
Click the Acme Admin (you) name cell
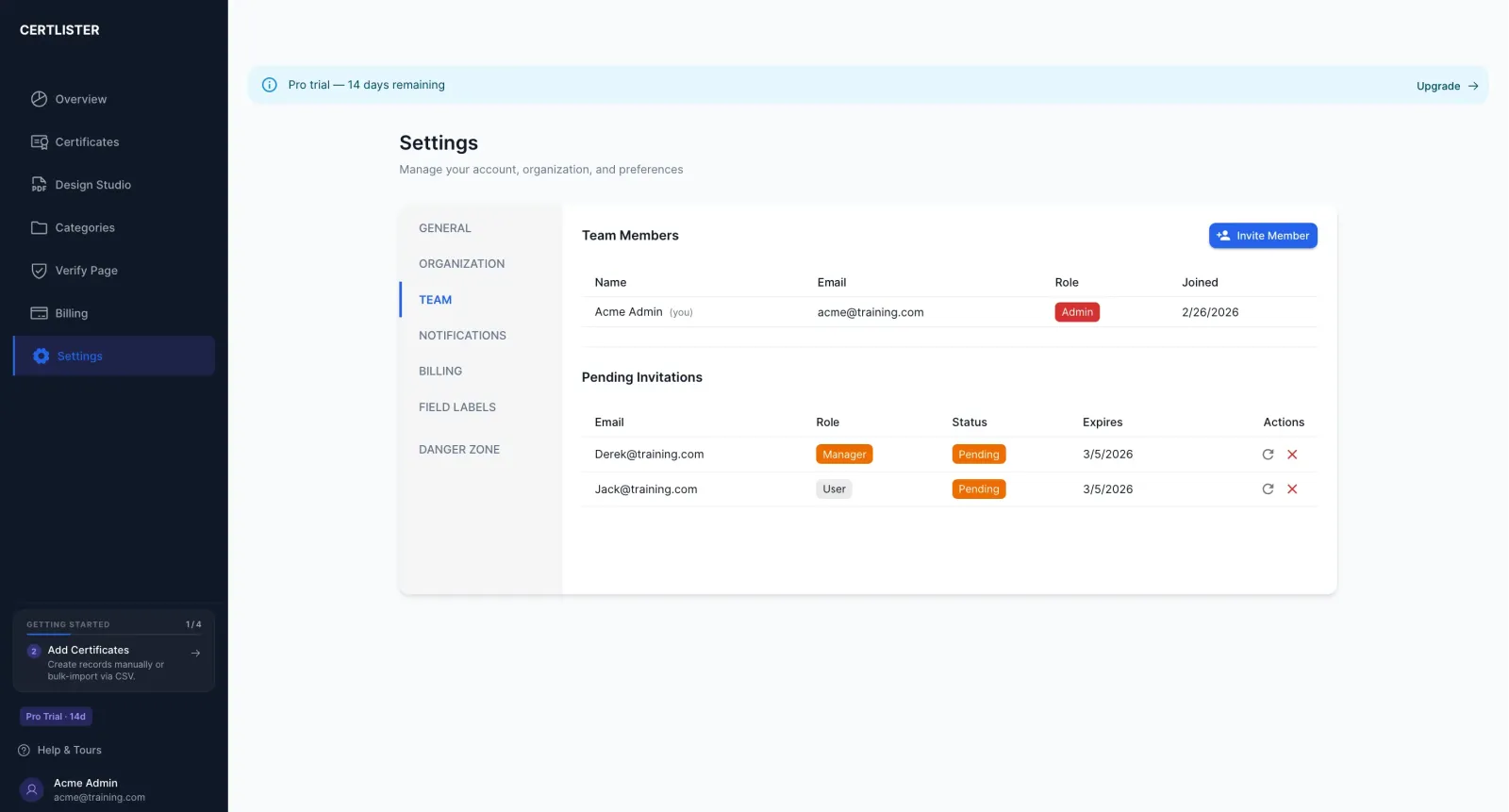point(643,312)
